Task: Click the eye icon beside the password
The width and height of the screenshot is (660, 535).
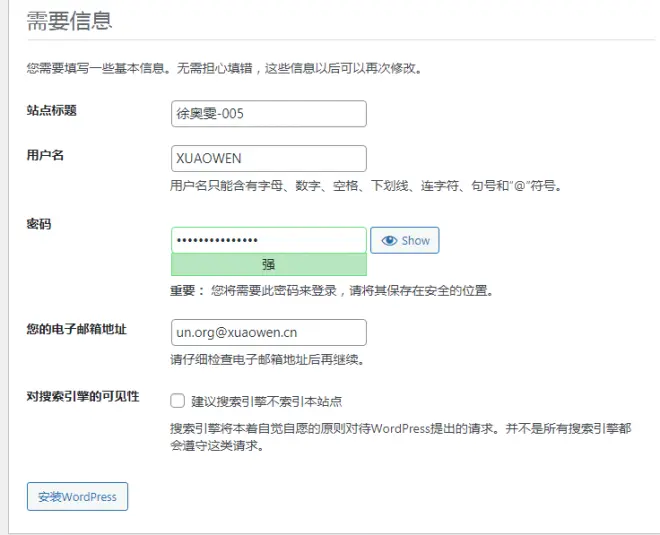Action: click(389, 240)
